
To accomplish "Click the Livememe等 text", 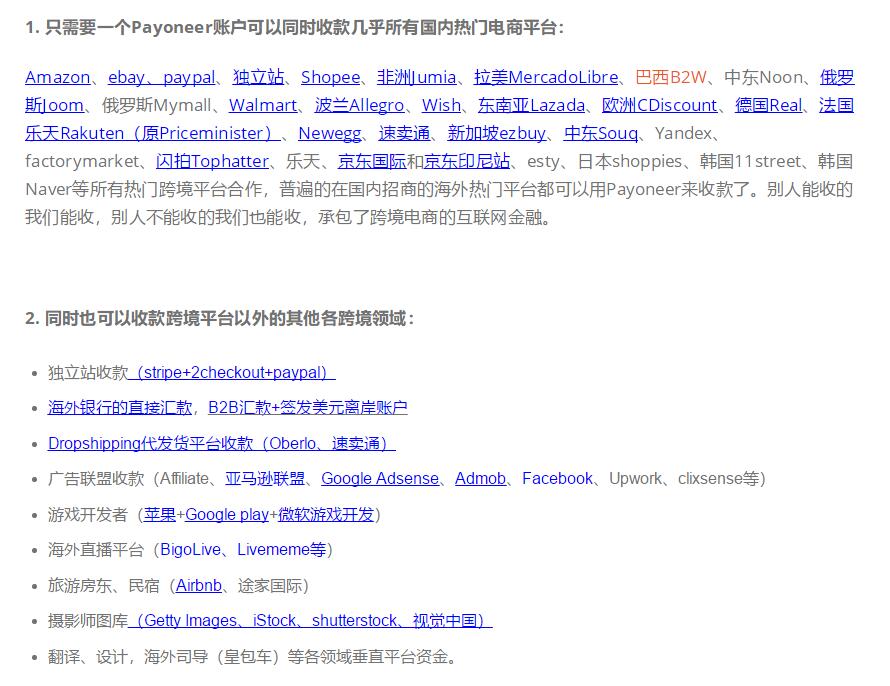I will pyautogui.click(x=282, y=550).
